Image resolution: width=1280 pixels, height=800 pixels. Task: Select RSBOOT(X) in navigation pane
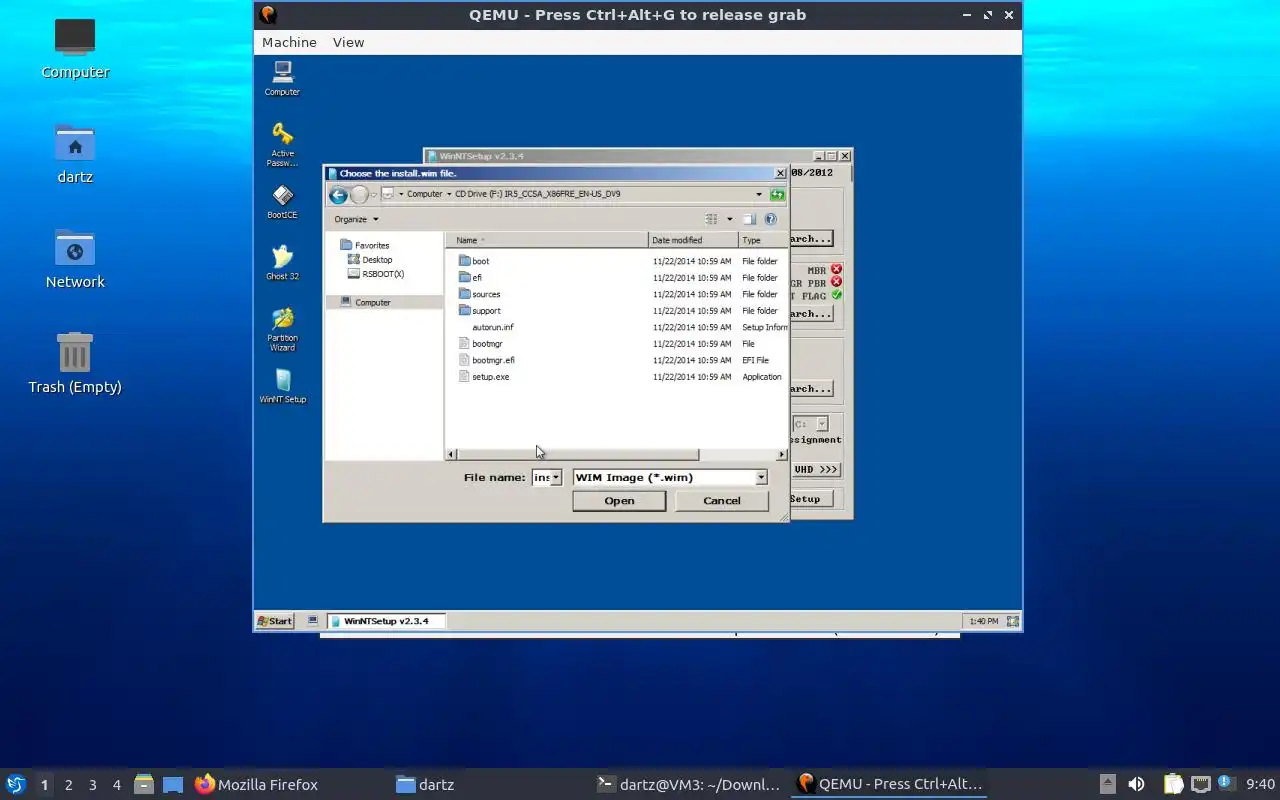[x=376, y=274]
